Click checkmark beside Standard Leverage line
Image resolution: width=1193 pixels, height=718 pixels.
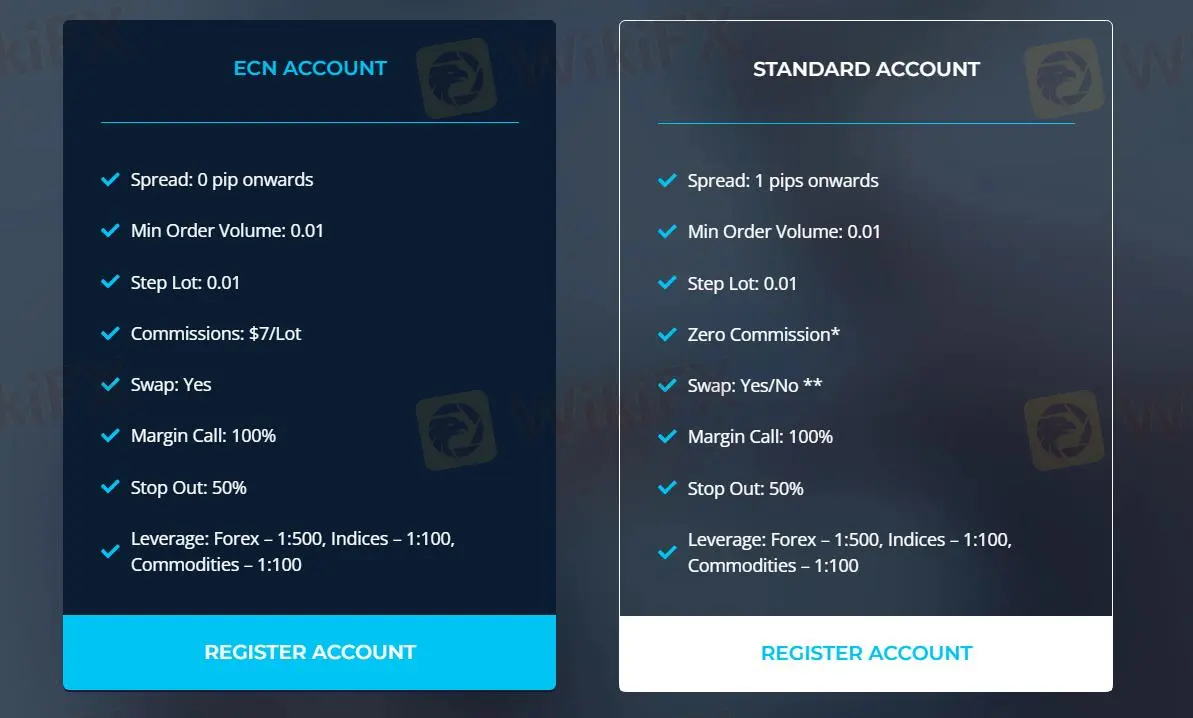coord(667,552)
